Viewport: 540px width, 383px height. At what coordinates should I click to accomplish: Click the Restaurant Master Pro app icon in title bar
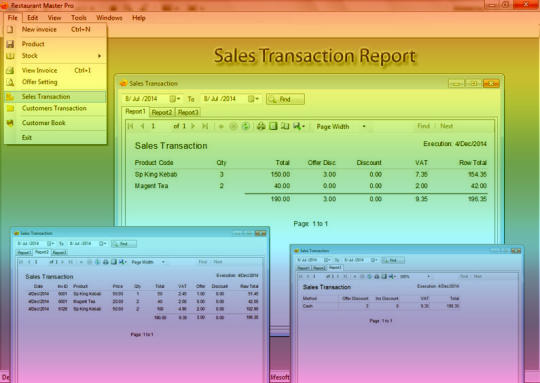tap(4, 6)
